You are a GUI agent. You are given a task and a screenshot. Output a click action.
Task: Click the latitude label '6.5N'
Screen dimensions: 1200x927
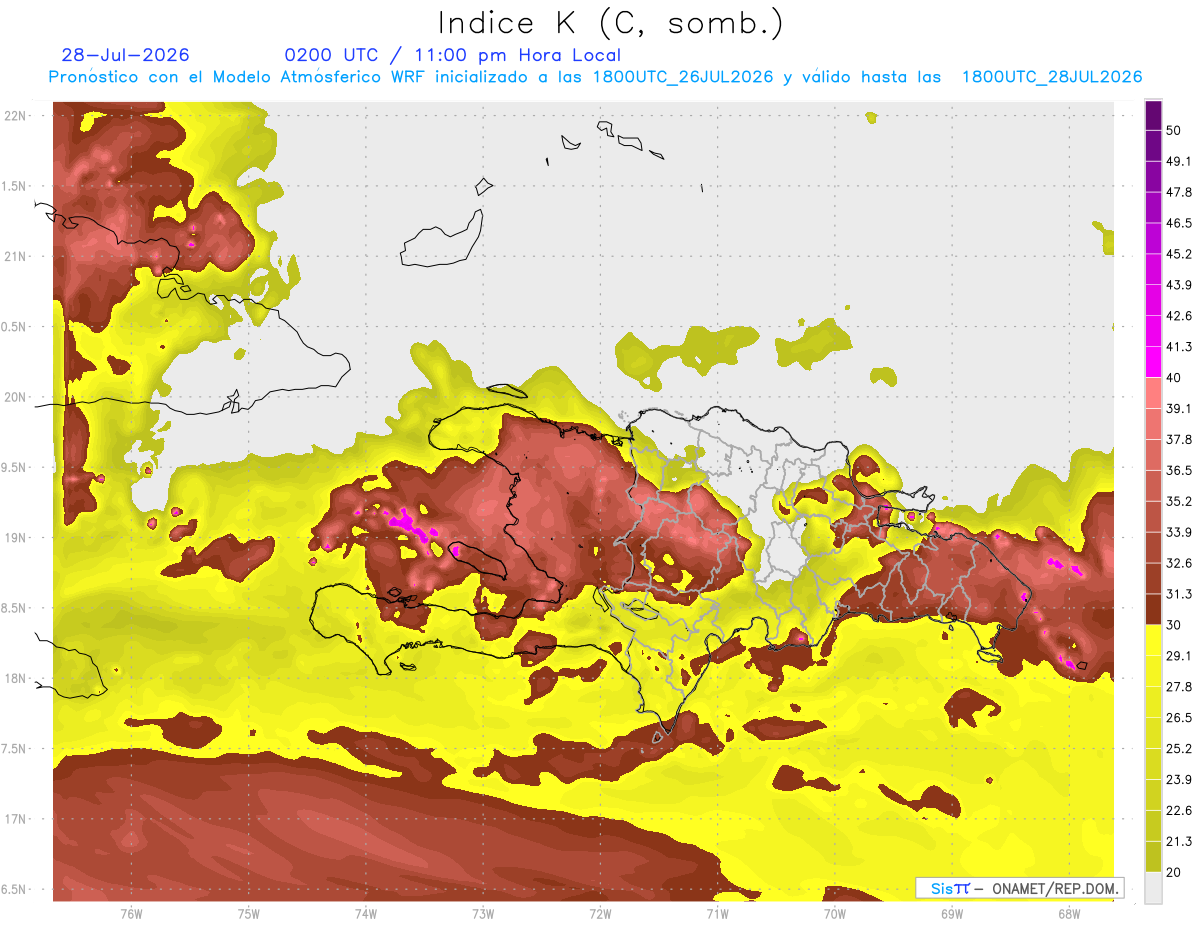[x=15, y=889]
